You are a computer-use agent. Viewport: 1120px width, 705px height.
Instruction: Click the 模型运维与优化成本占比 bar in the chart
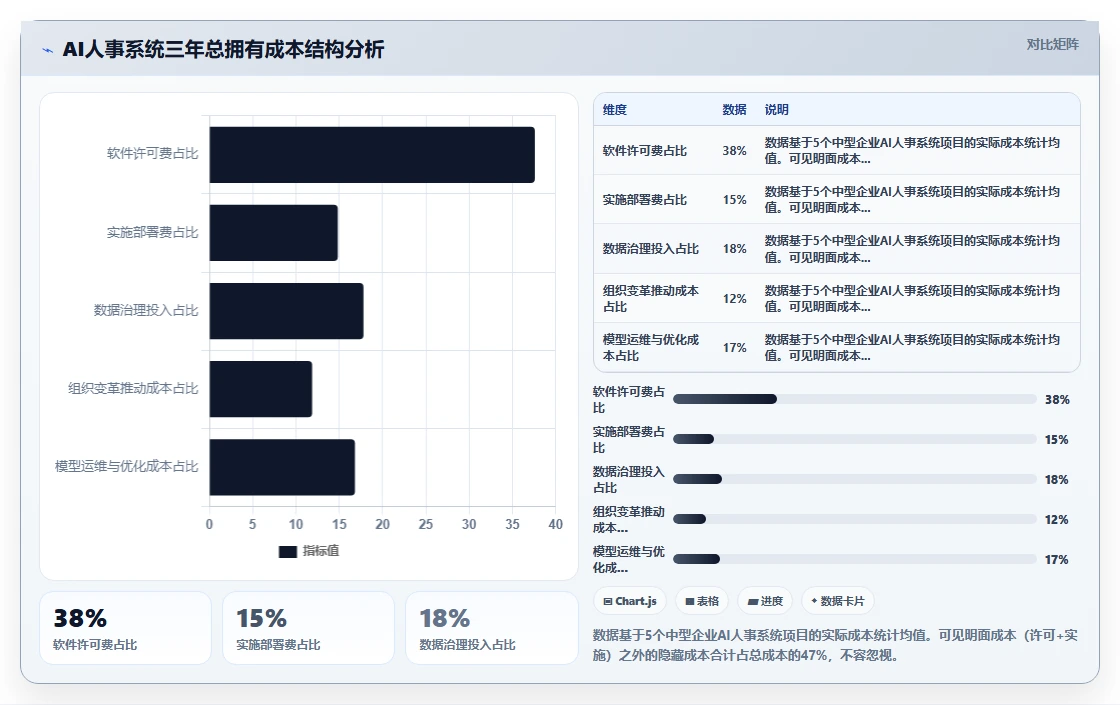[x=282, y=467]
